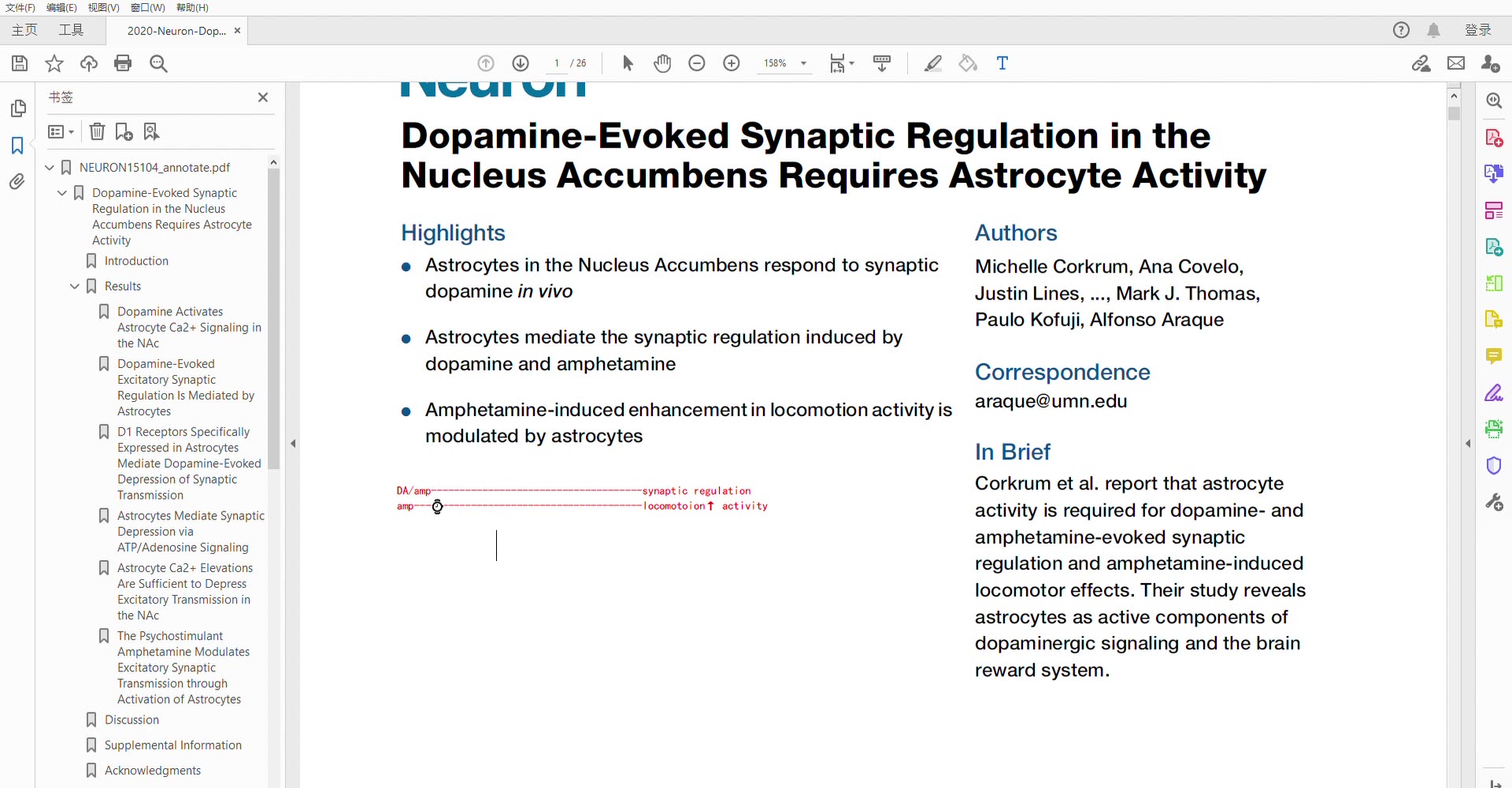
Task: Zoom in with plus circle
Action: point(732,63)
